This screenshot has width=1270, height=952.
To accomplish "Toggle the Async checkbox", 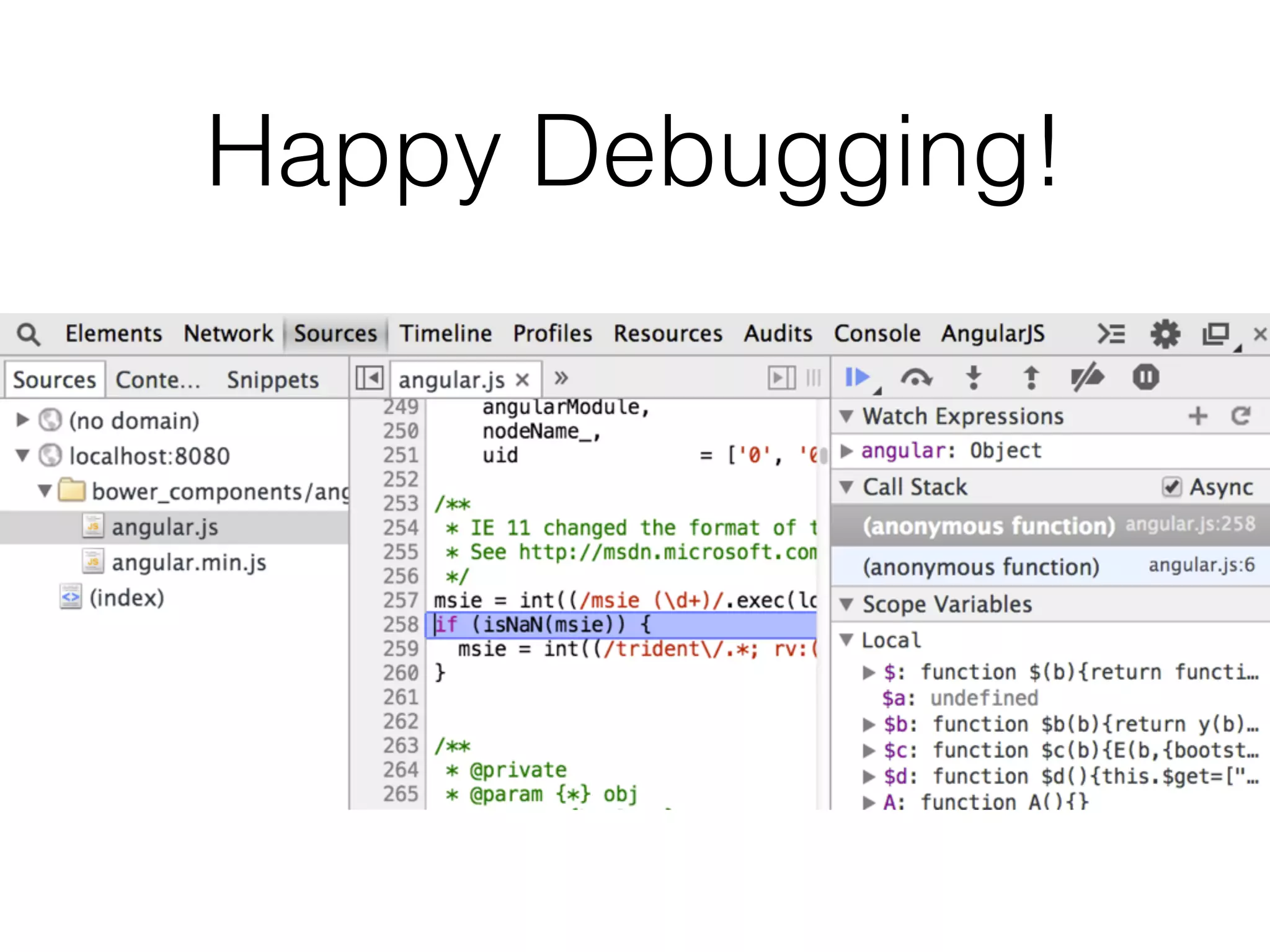I will pyautogui.click(x=1171, y=487).
